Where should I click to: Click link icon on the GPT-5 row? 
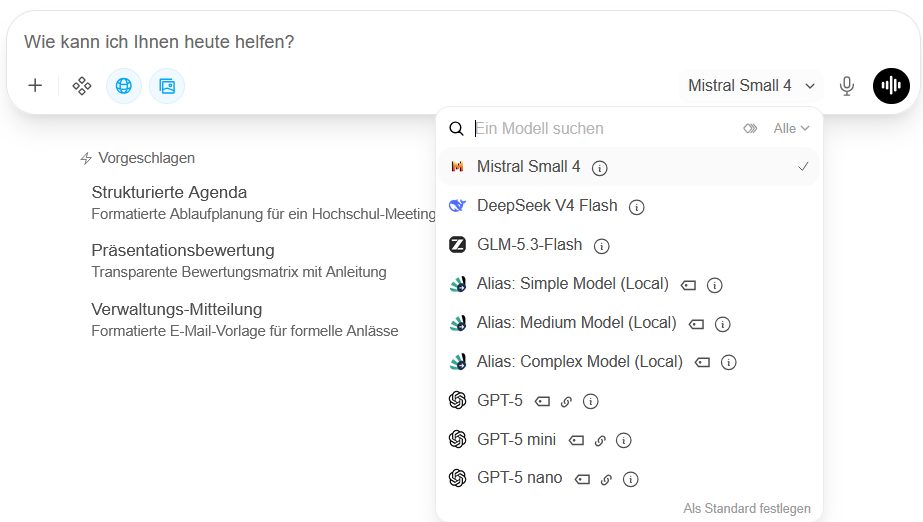566,402
